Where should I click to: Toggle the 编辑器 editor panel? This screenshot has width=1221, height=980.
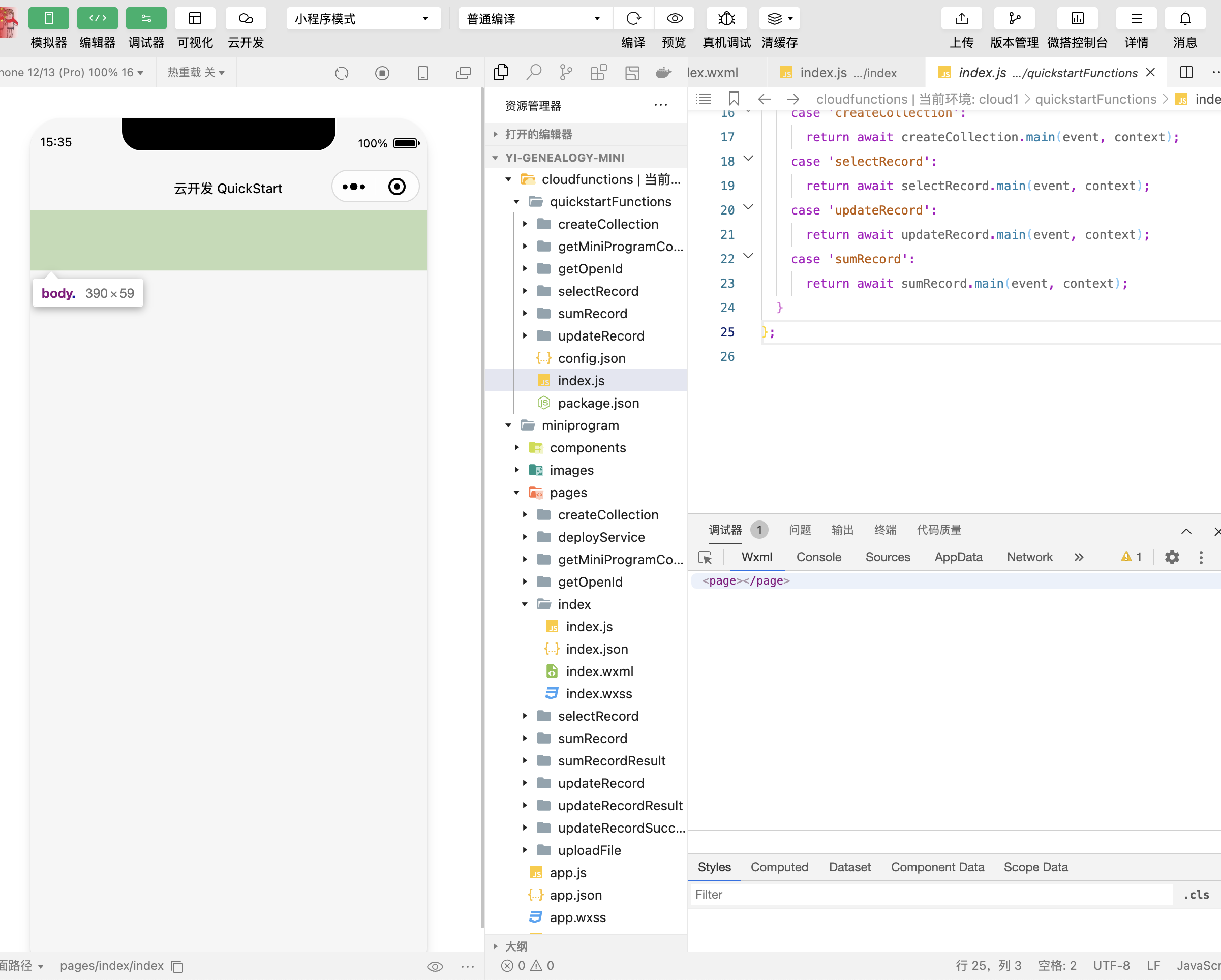point(98,19)
